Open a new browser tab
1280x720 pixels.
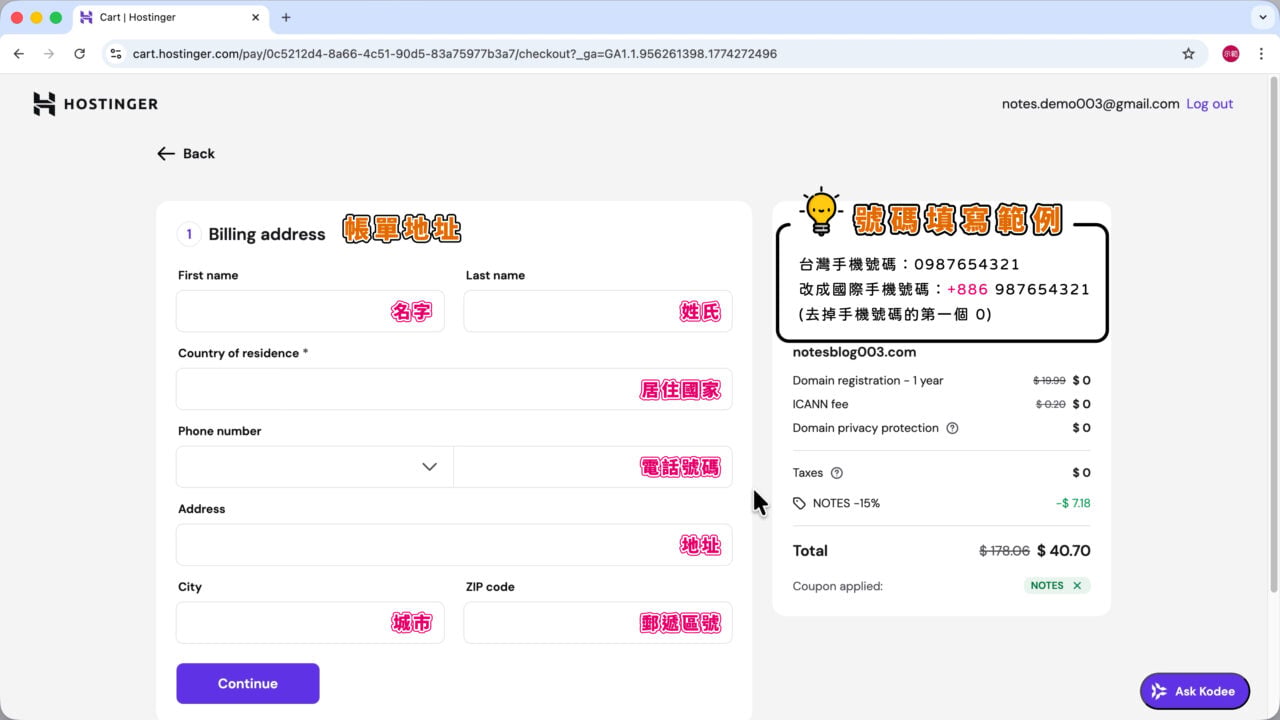[286, 18]
